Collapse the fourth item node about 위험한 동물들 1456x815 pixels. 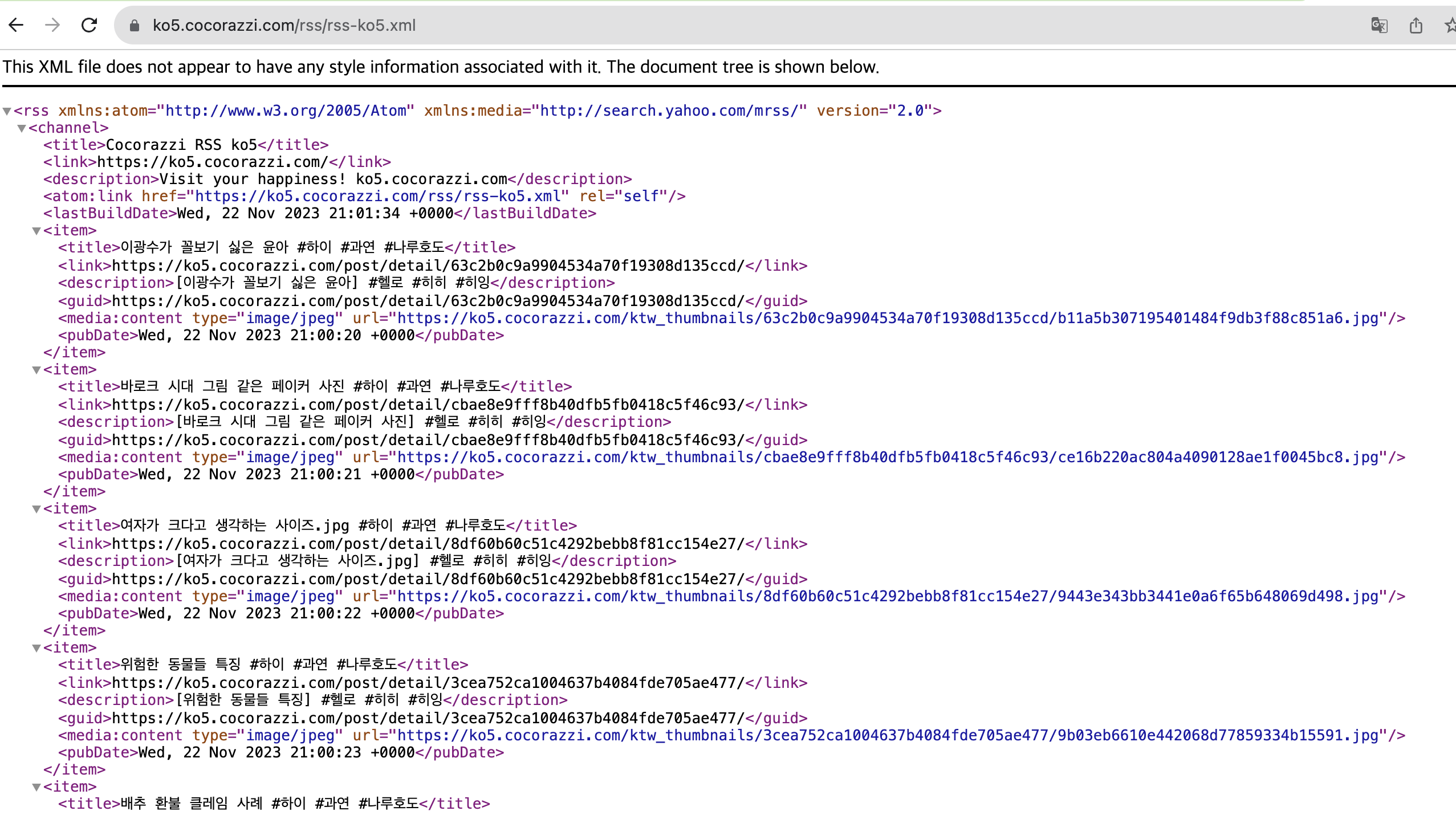[x=36, y=648]
